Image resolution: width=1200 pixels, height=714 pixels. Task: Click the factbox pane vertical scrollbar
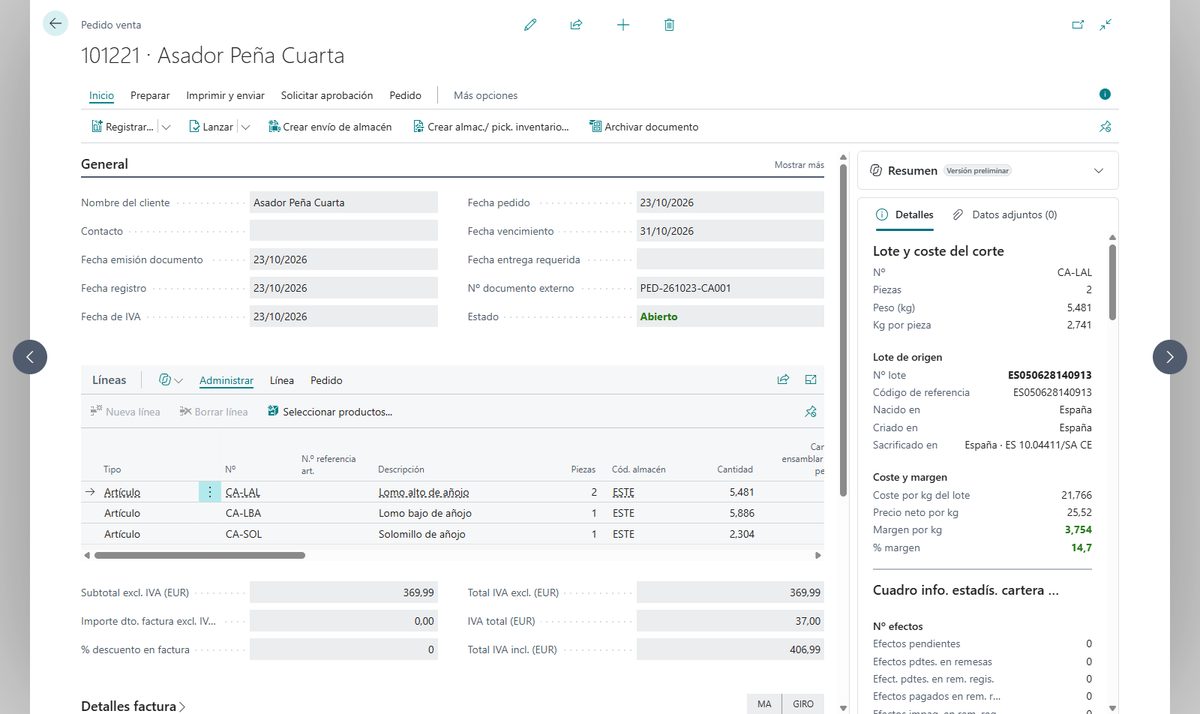(x=1112, y=282)
